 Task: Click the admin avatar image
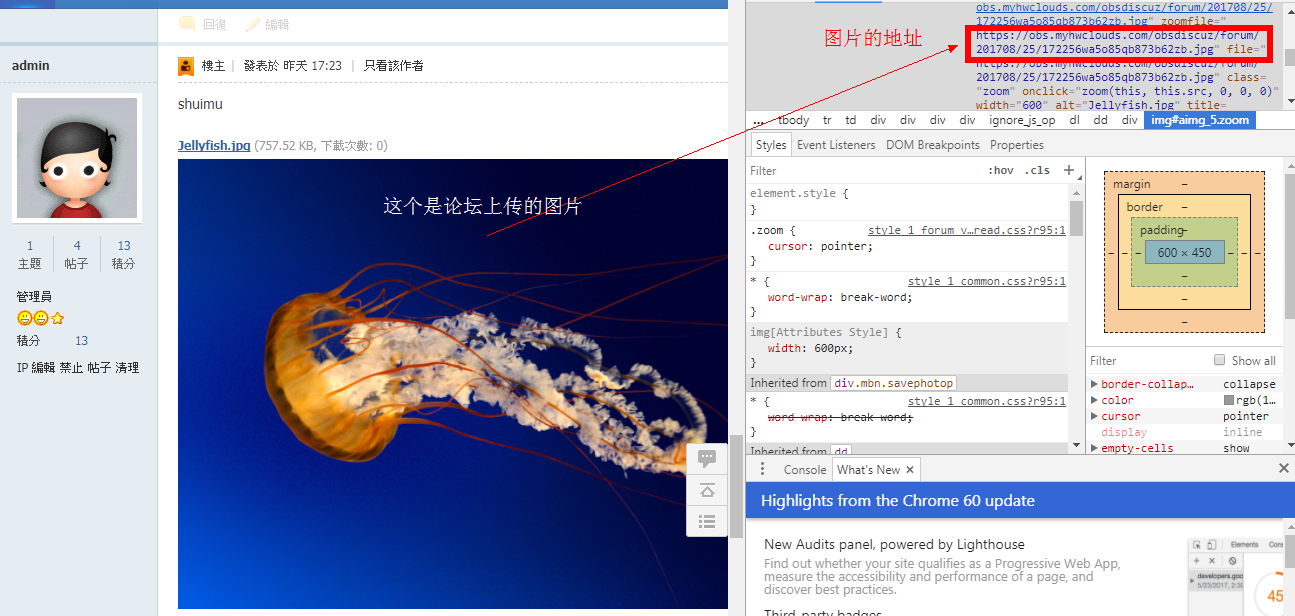point(77,158)
